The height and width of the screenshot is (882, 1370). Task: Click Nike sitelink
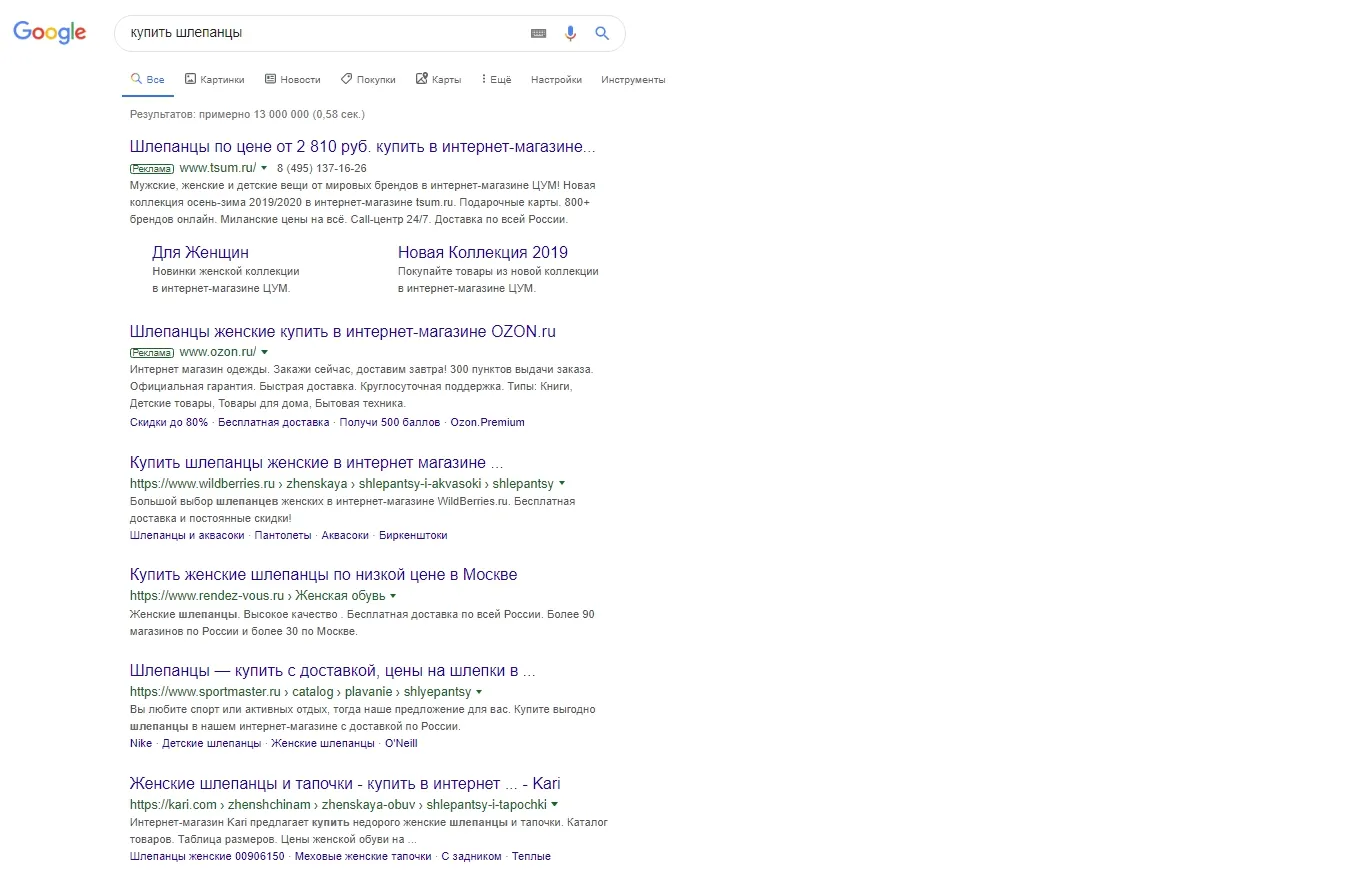click(x=141, y=743)
